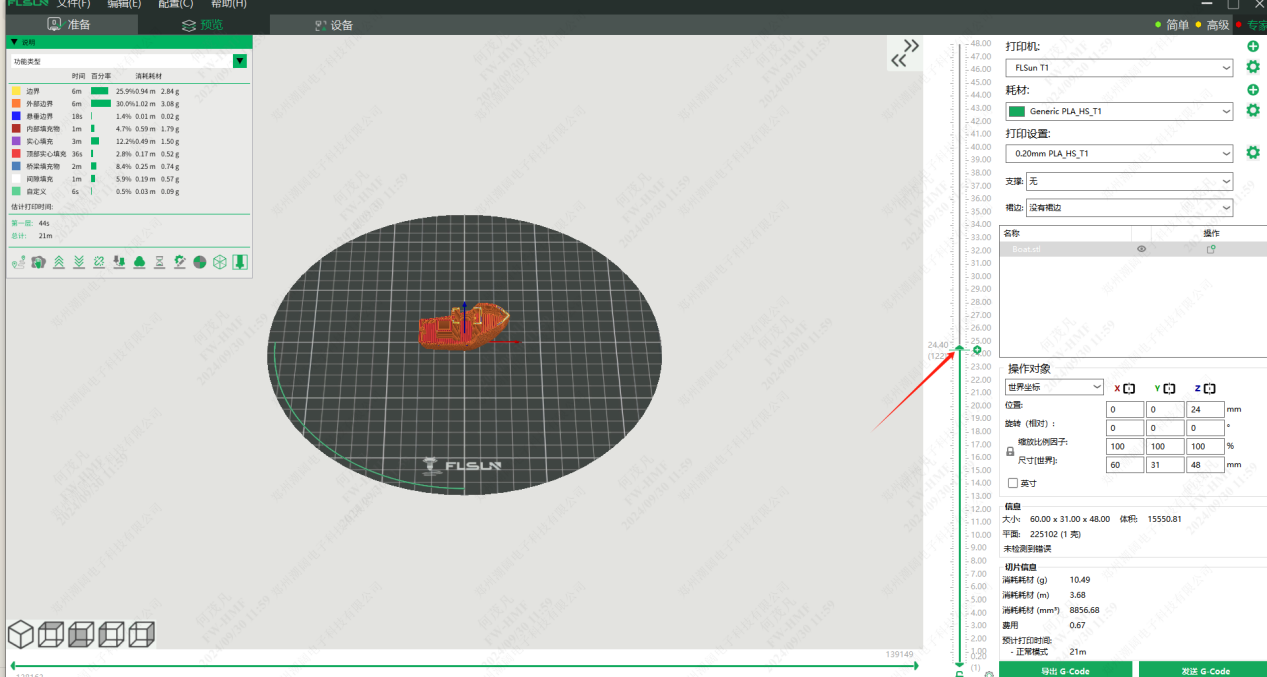Click the 导出 G-Code button
The height and width of the screenshot is (677, 1267).
tap(1065, 670)
